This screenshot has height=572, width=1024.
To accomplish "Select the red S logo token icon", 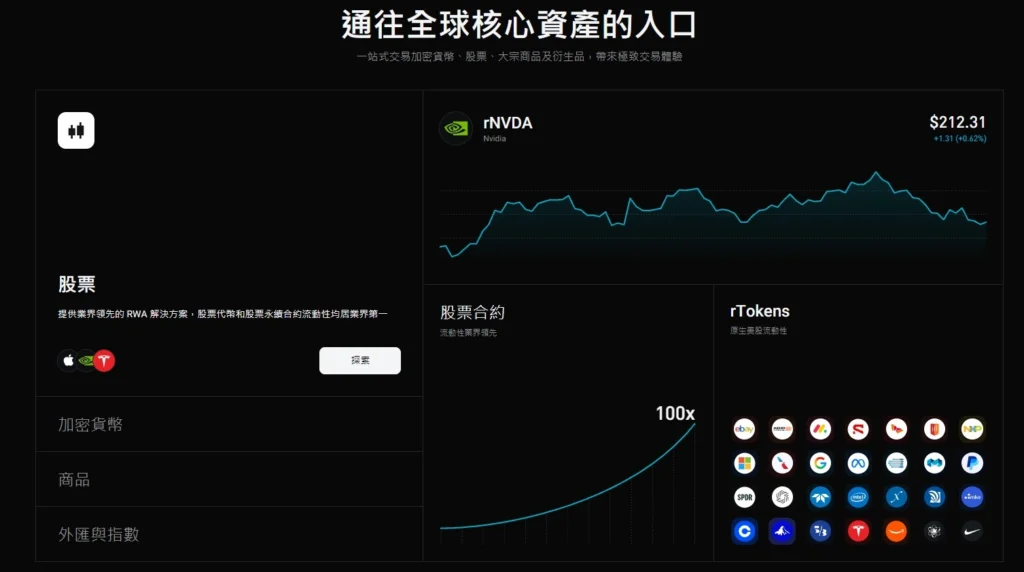I will [858, 429].
